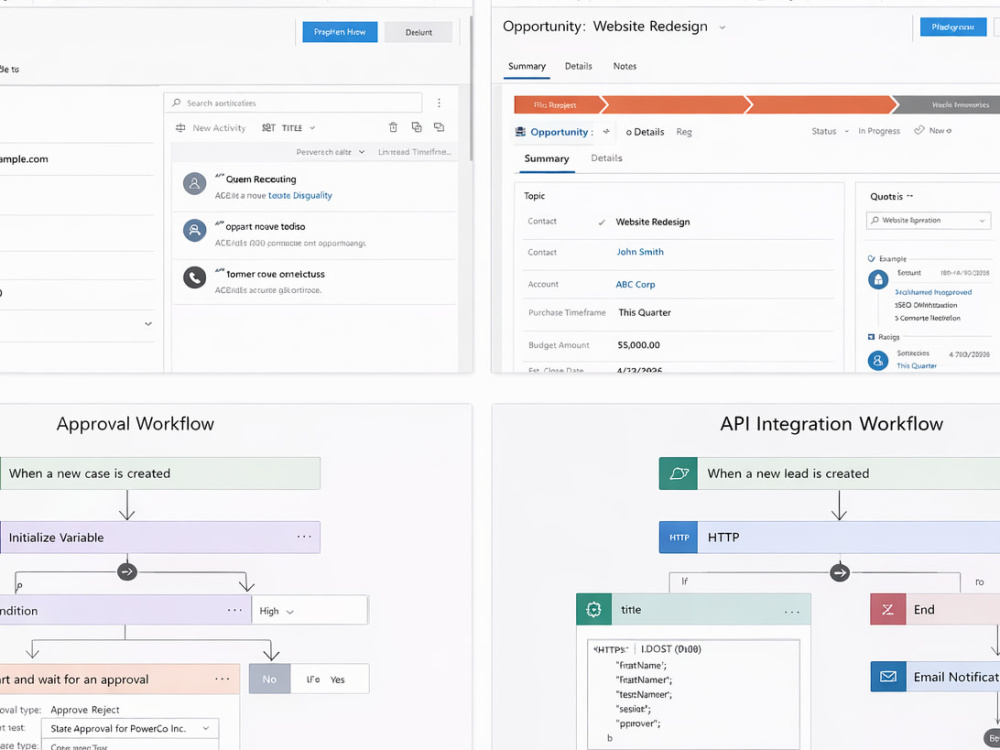This screenshot has width=1000, height=750.
Task: Click the New Activity button
Action: (210, 128)
